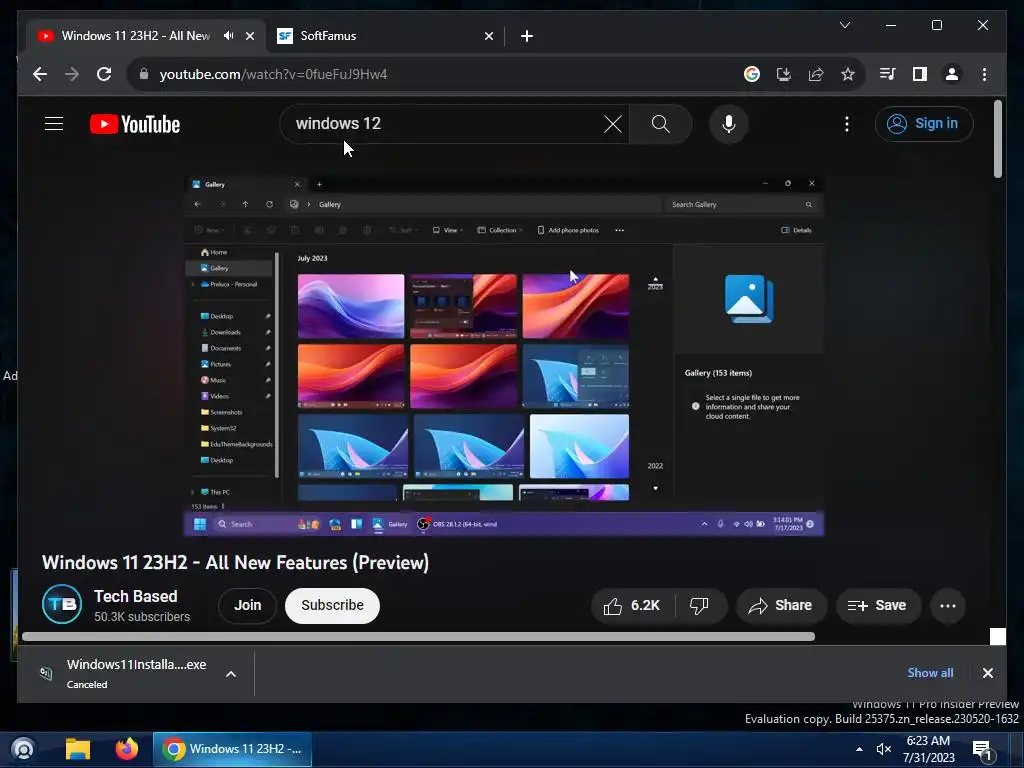Mute the YouTube tab audio icon
The width and height of the screenshot is (1024, 768).
[x=228, y=35]
